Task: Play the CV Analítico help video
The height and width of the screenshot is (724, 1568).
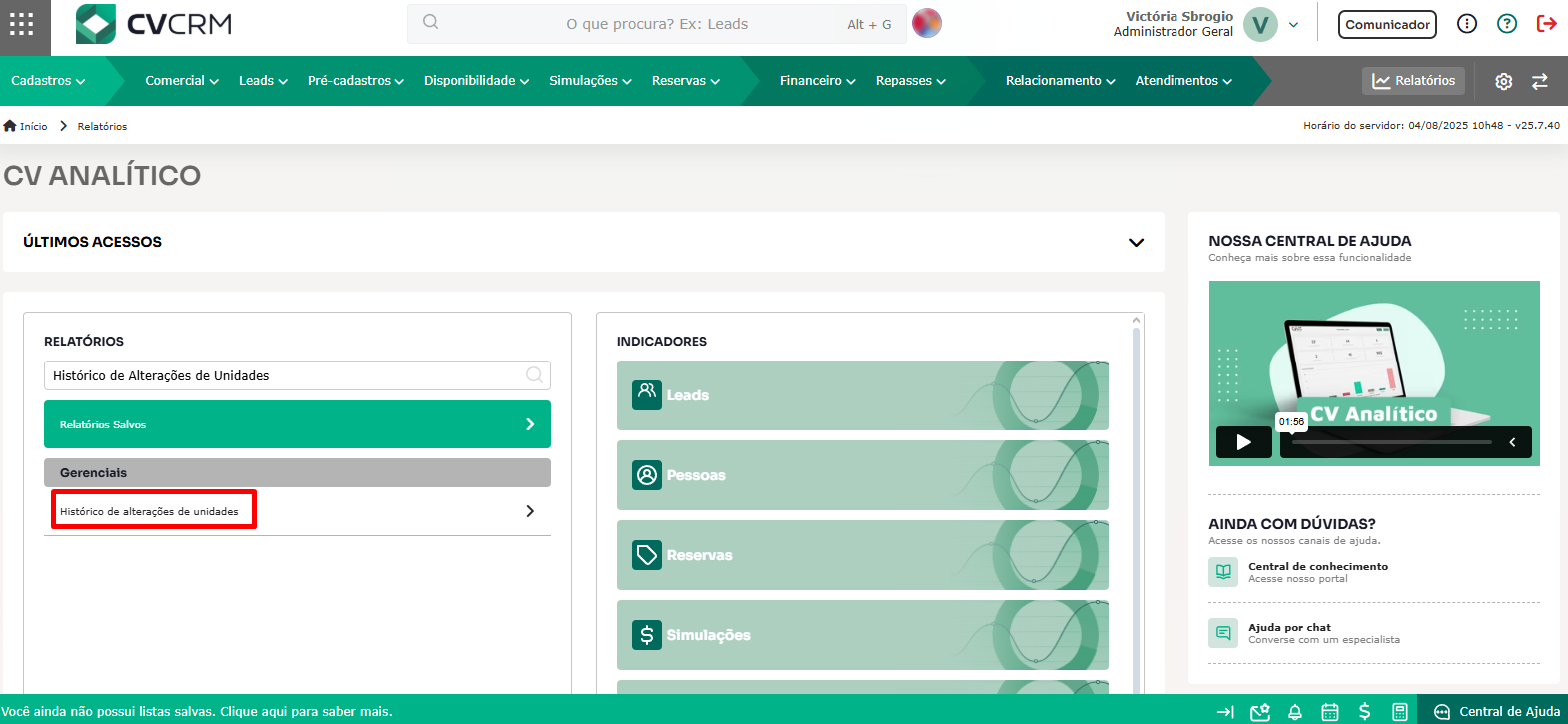Action: tap(1243, 442)
